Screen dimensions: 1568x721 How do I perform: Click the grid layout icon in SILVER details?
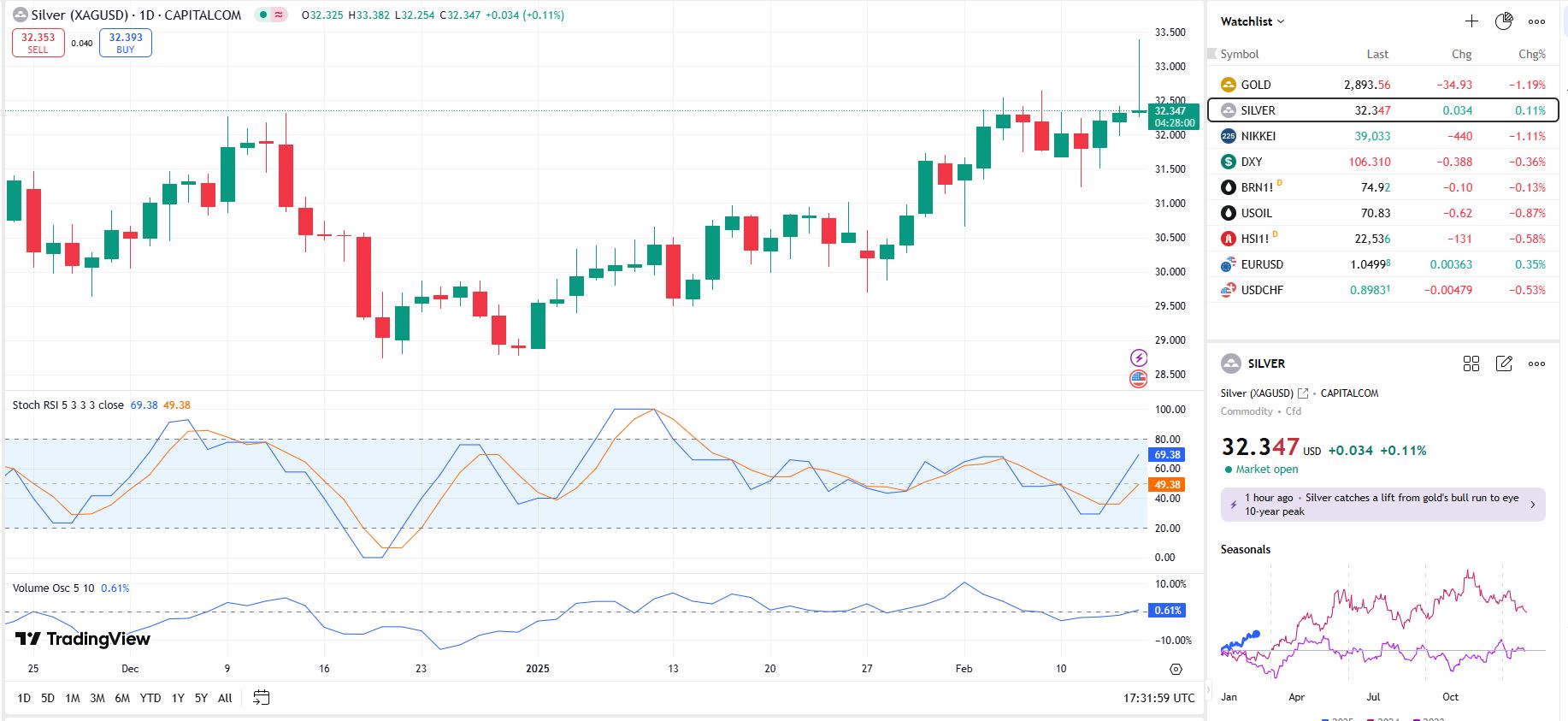(x=1471, y=363)
